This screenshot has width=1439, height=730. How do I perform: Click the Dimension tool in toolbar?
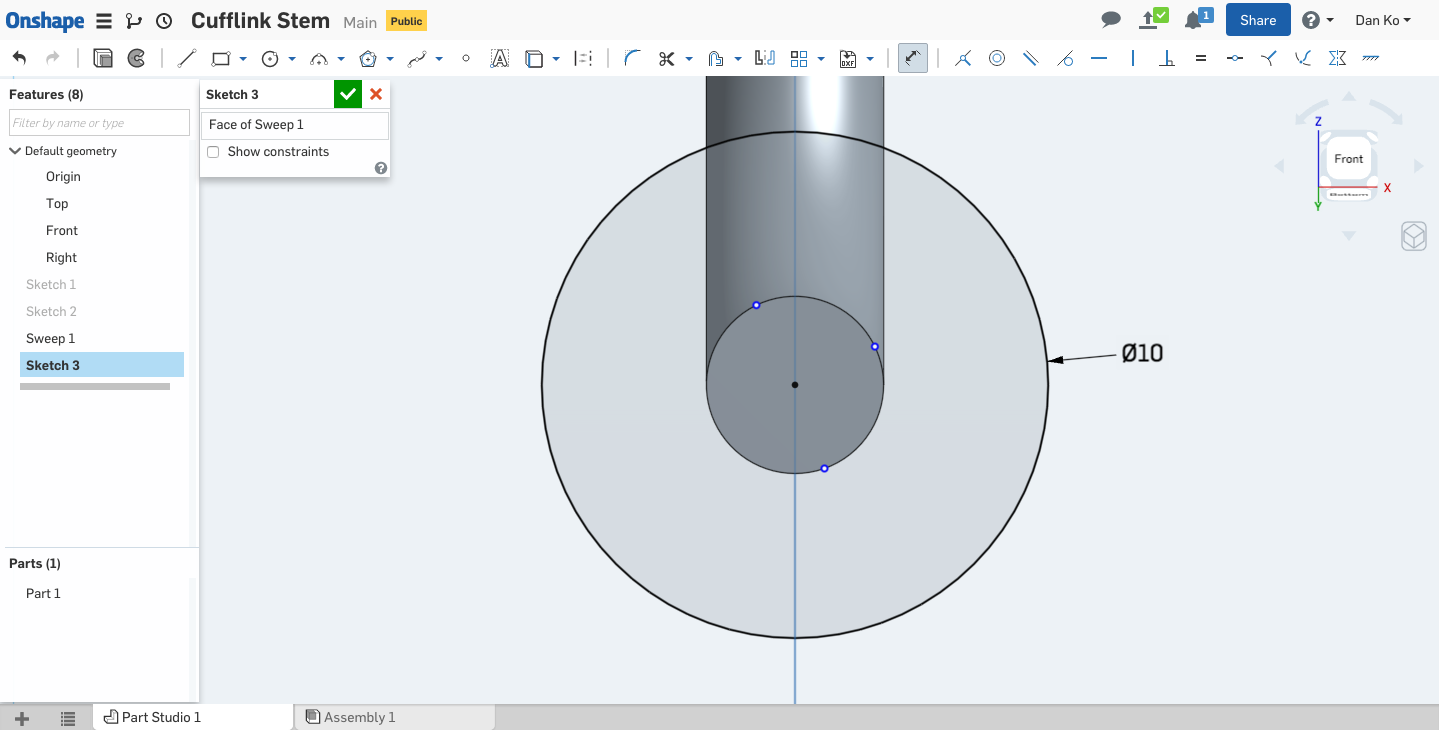[x=912, y=59]
